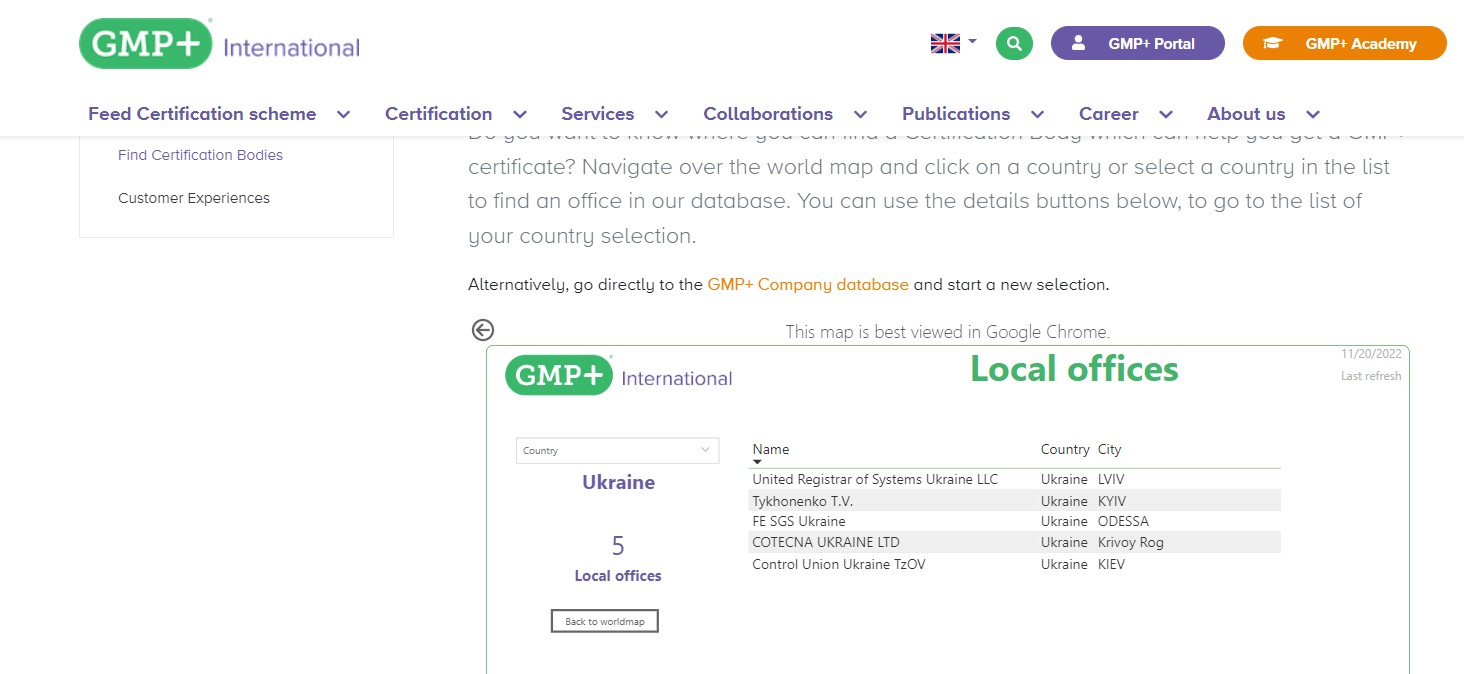Open Customer Experiences sidebar link
Image resolution: width=1464 pixels, height=674 pixels.
point(194,198)
